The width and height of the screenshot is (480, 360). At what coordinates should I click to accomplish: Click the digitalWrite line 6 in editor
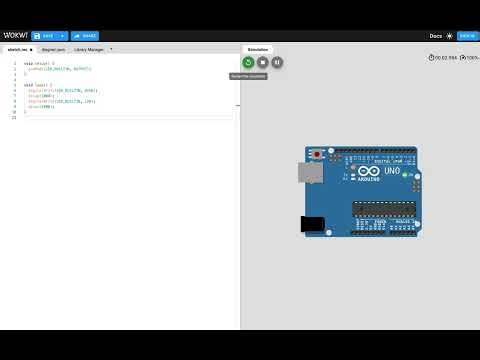pos(63,90)
